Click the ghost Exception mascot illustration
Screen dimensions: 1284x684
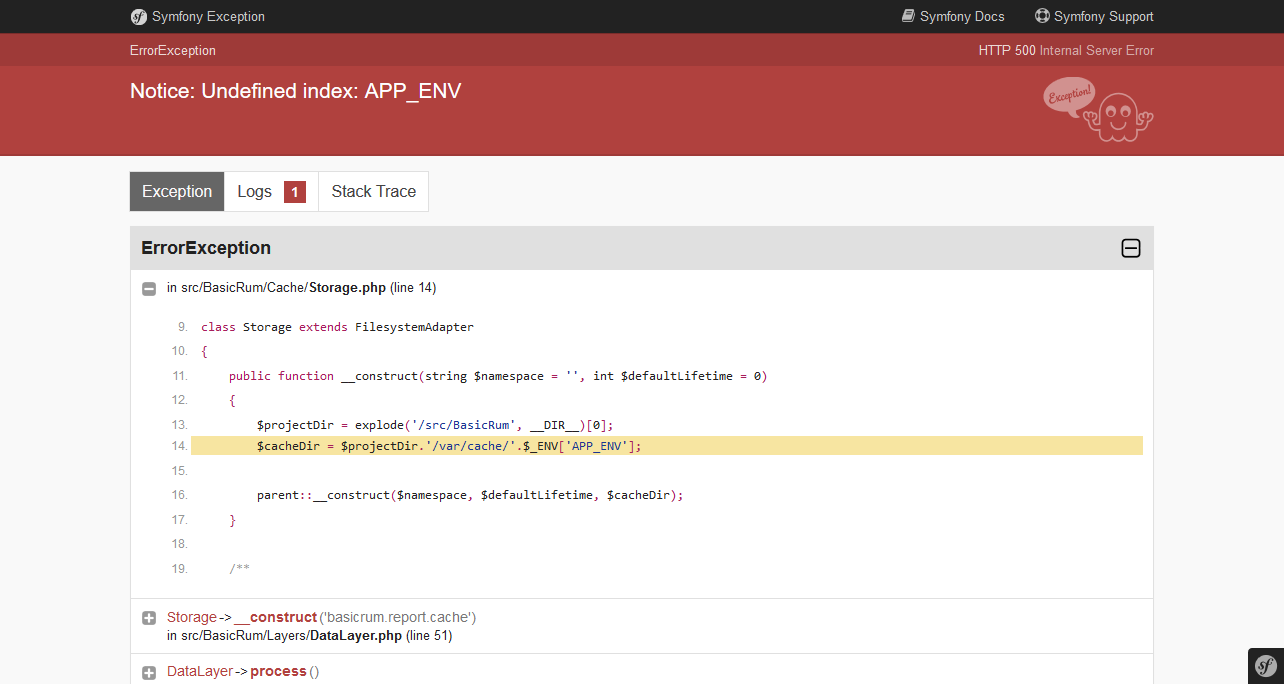(x=1097, y=110)
